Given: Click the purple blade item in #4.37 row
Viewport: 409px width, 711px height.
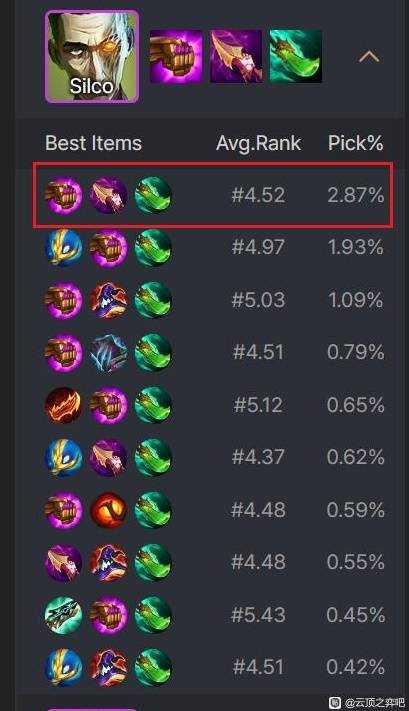Looking at the screenshot, I should (108, 458).
